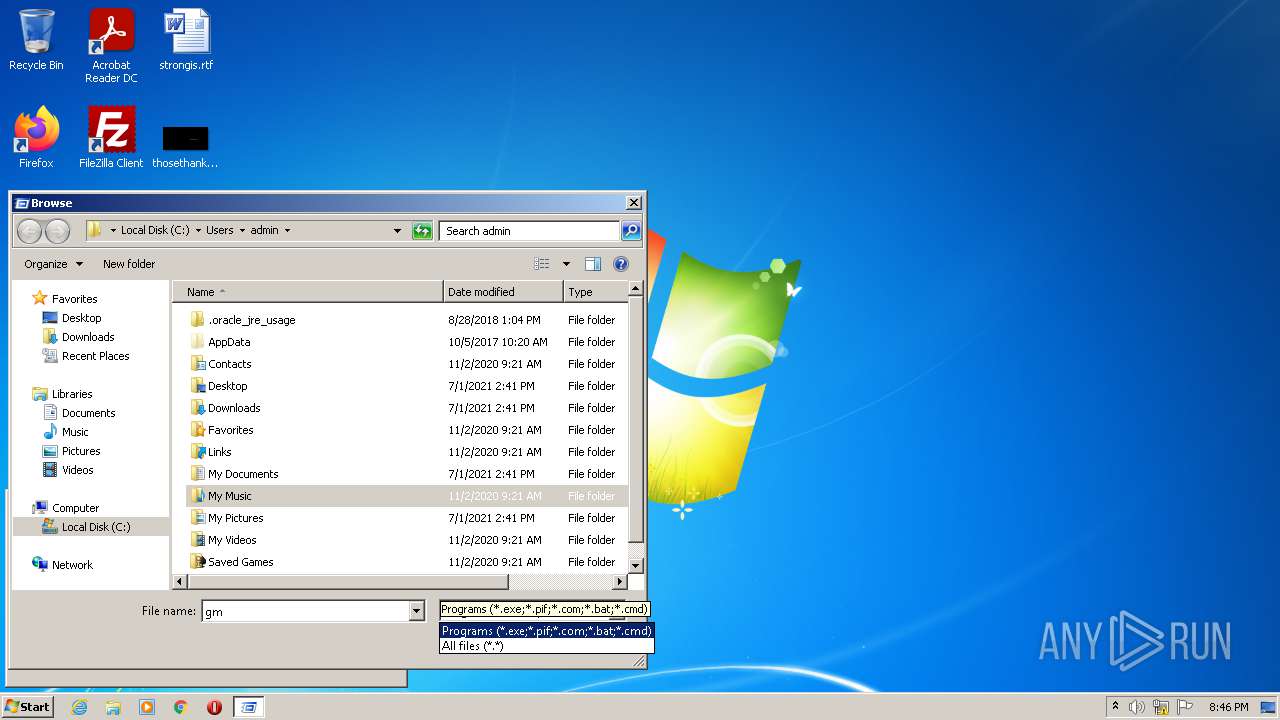
Task: Sort by the Type column header
Action: 595,292
